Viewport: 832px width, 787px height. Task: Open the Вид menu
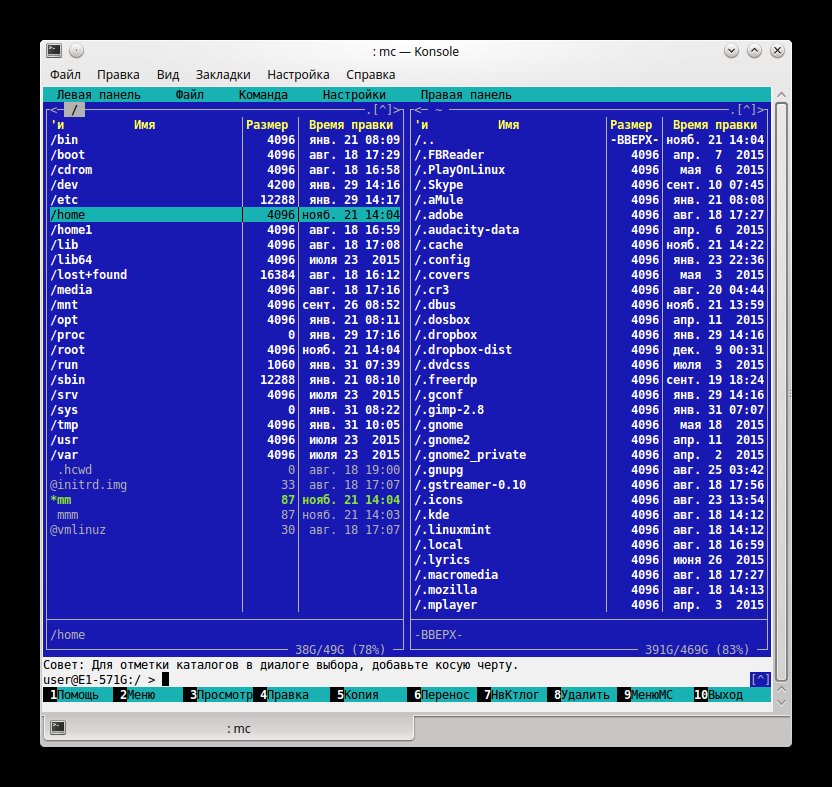point(168,75)
